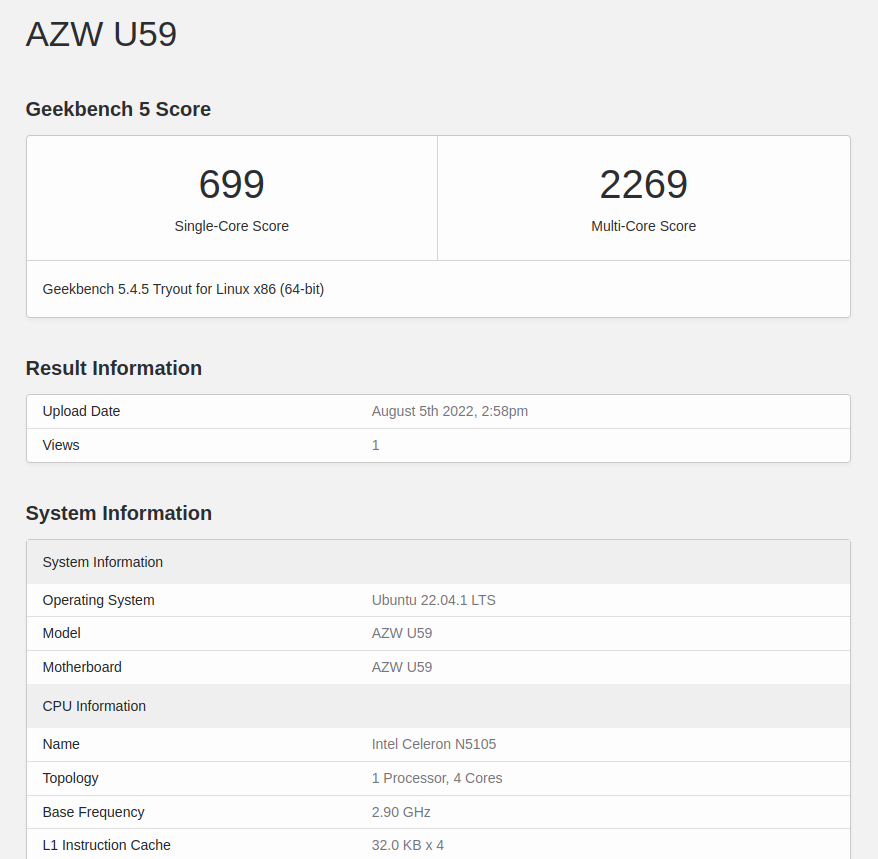Click the 'Operating System' row label
Screen dimensions: 878x859
pos(99,600)
